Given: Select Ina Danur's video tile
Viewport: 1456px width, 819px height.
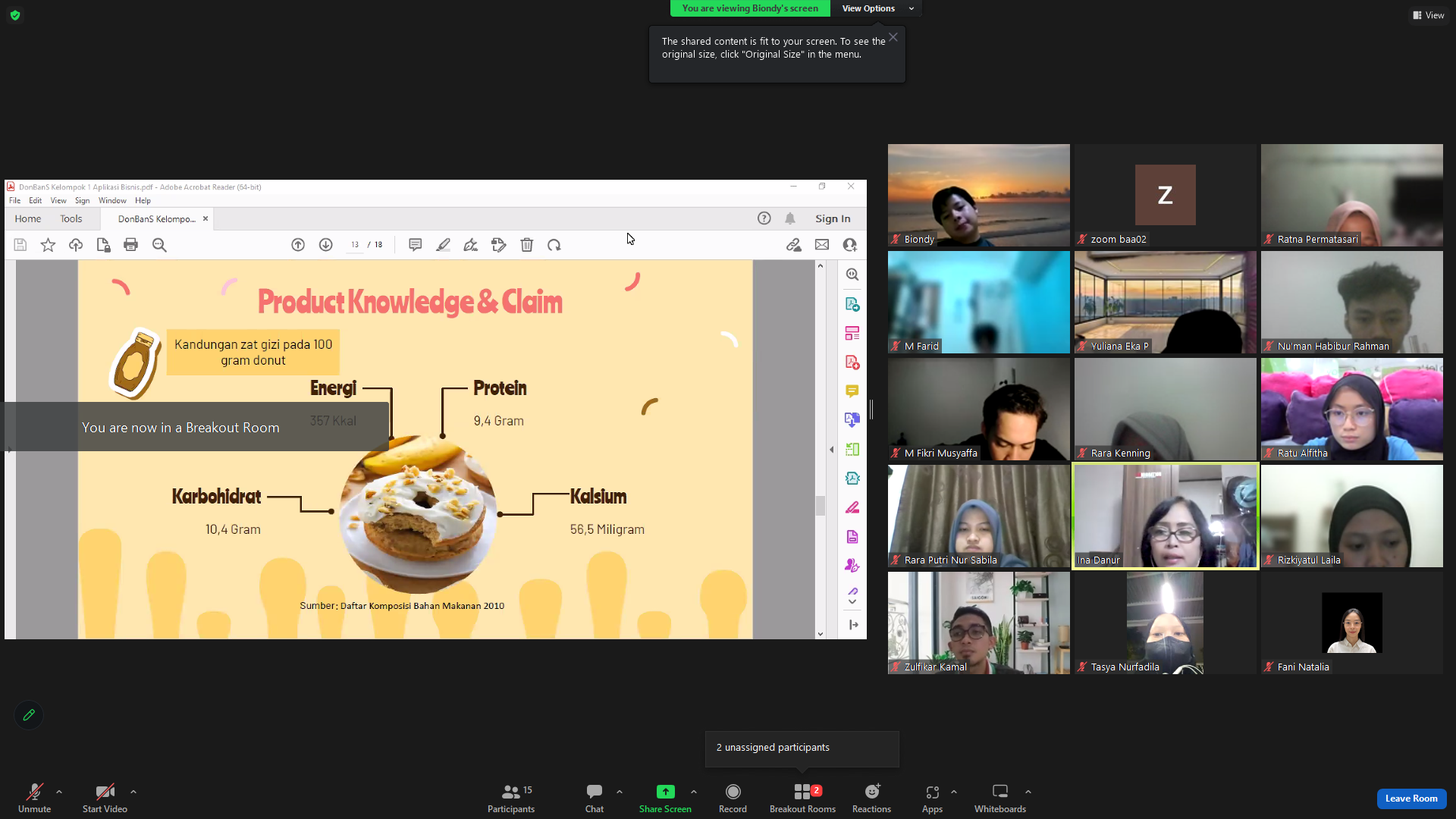Looking at the screenshot, I should click(1166, 516).
